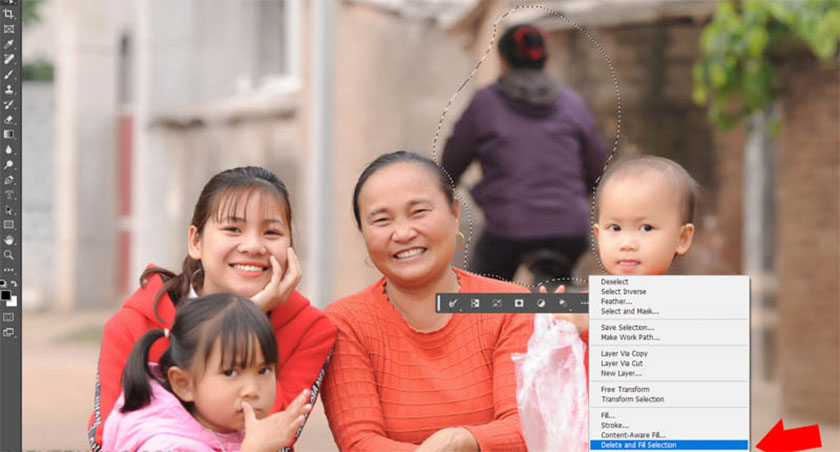Create adjustment layer from task bar
840x452 pixels.
point(541,303)
